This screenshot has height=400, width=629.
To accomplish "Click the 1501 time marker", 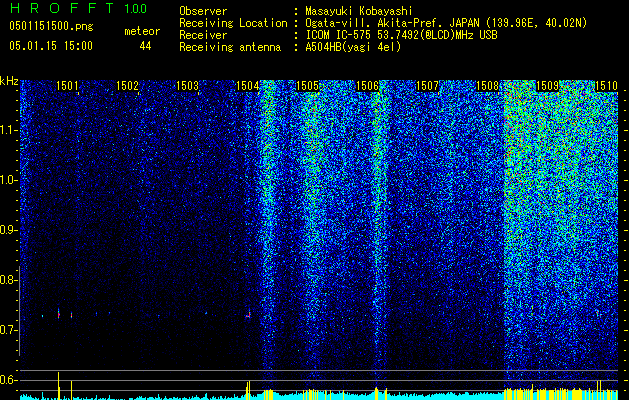I will [67, 85].
